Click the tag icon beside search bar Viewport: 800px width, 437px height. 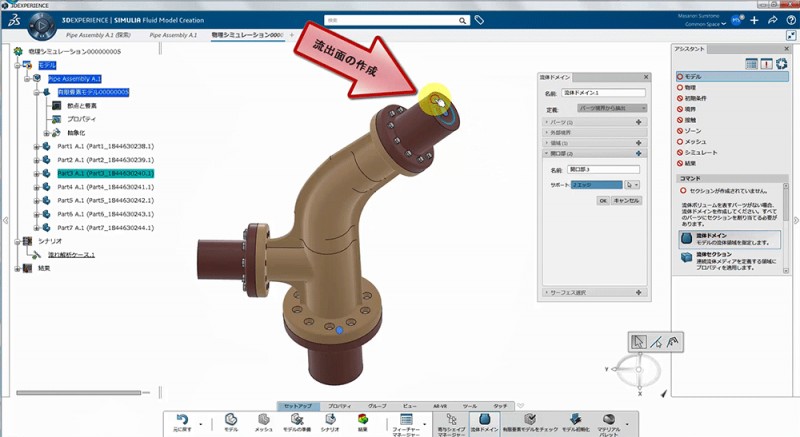[479, 19]
